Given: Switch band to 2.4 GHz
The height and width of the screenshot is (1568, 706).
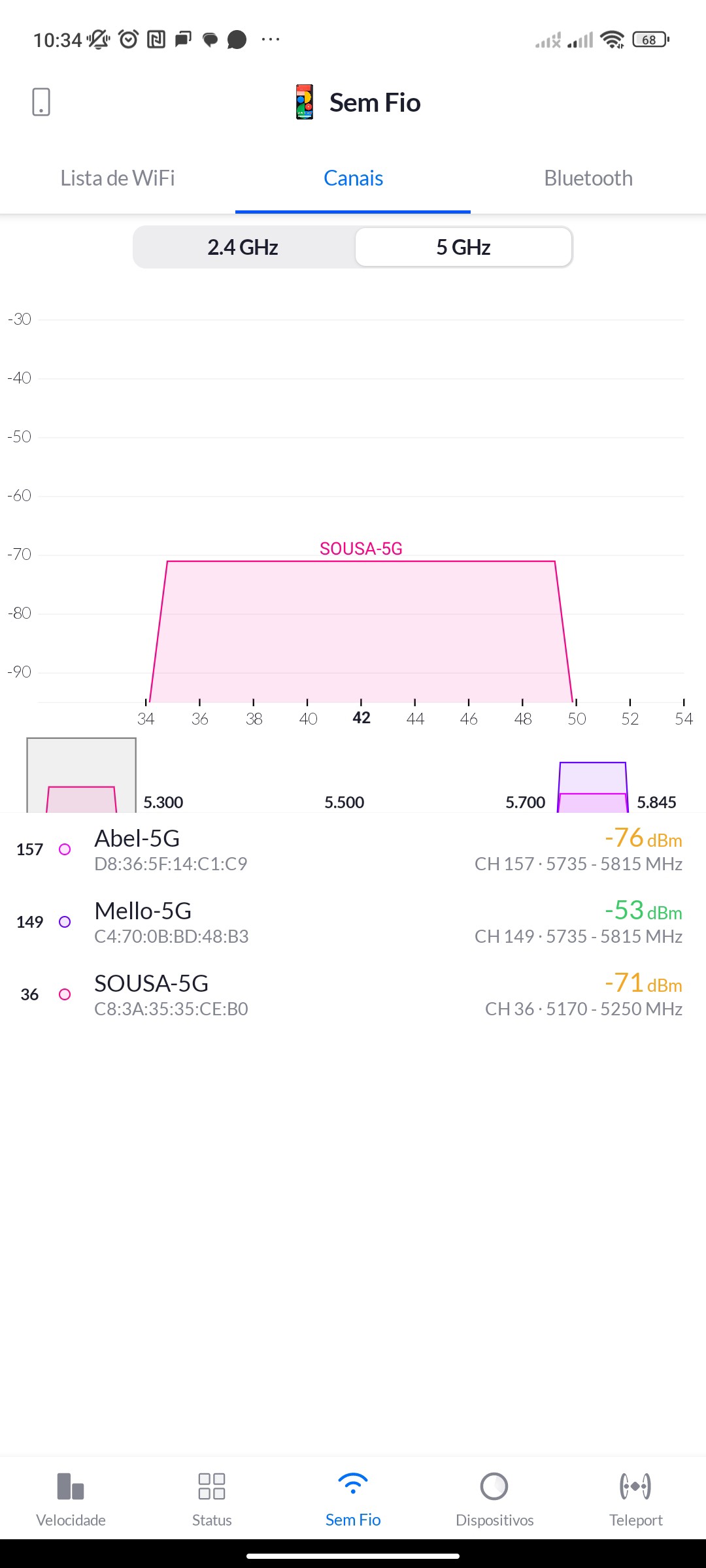Looking at the screenshot, I should pos(243,248).
